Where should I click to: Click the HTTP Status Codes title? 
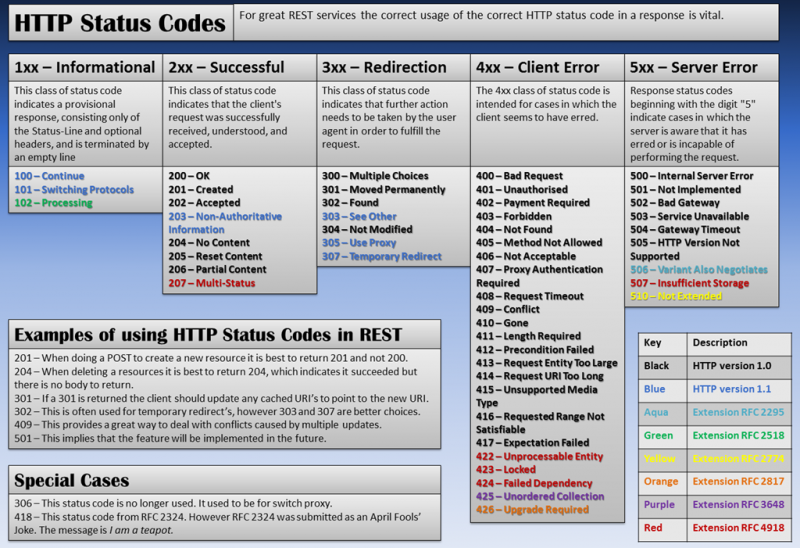point(118,24)
